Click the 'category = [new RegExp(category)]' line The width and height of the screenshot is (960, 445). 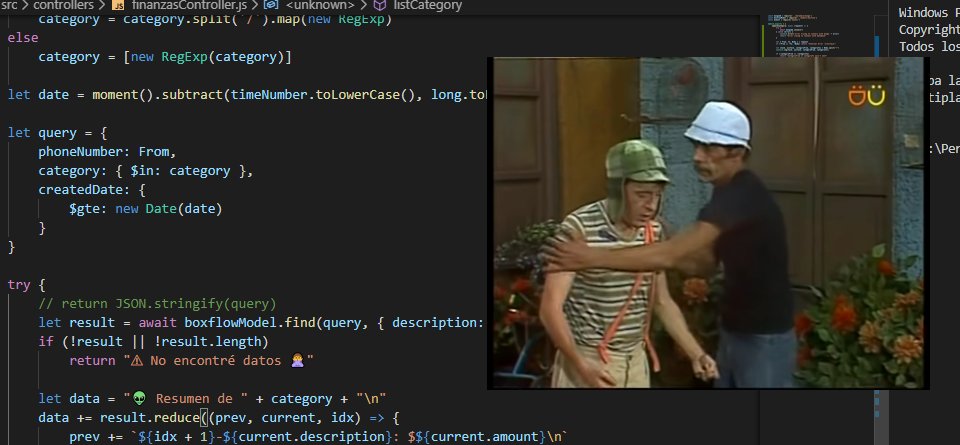[165, 57]
